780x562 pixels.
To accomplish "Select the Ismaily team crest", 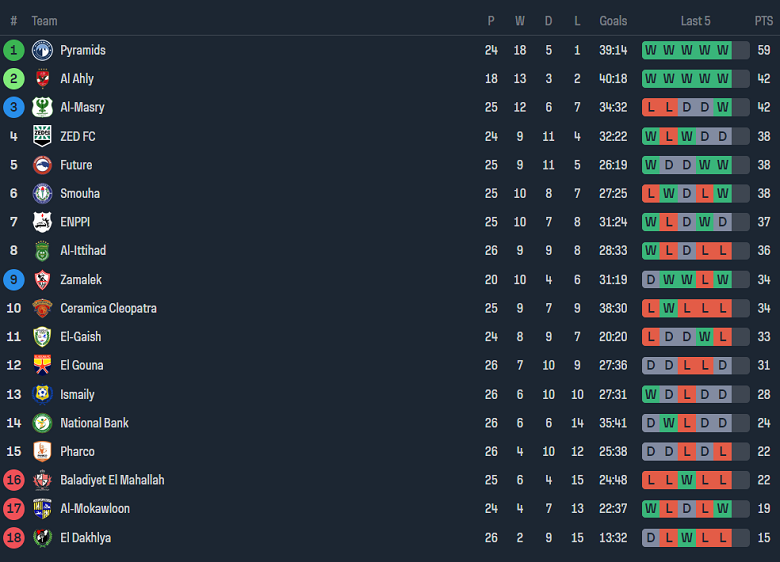I will point(42,394).
